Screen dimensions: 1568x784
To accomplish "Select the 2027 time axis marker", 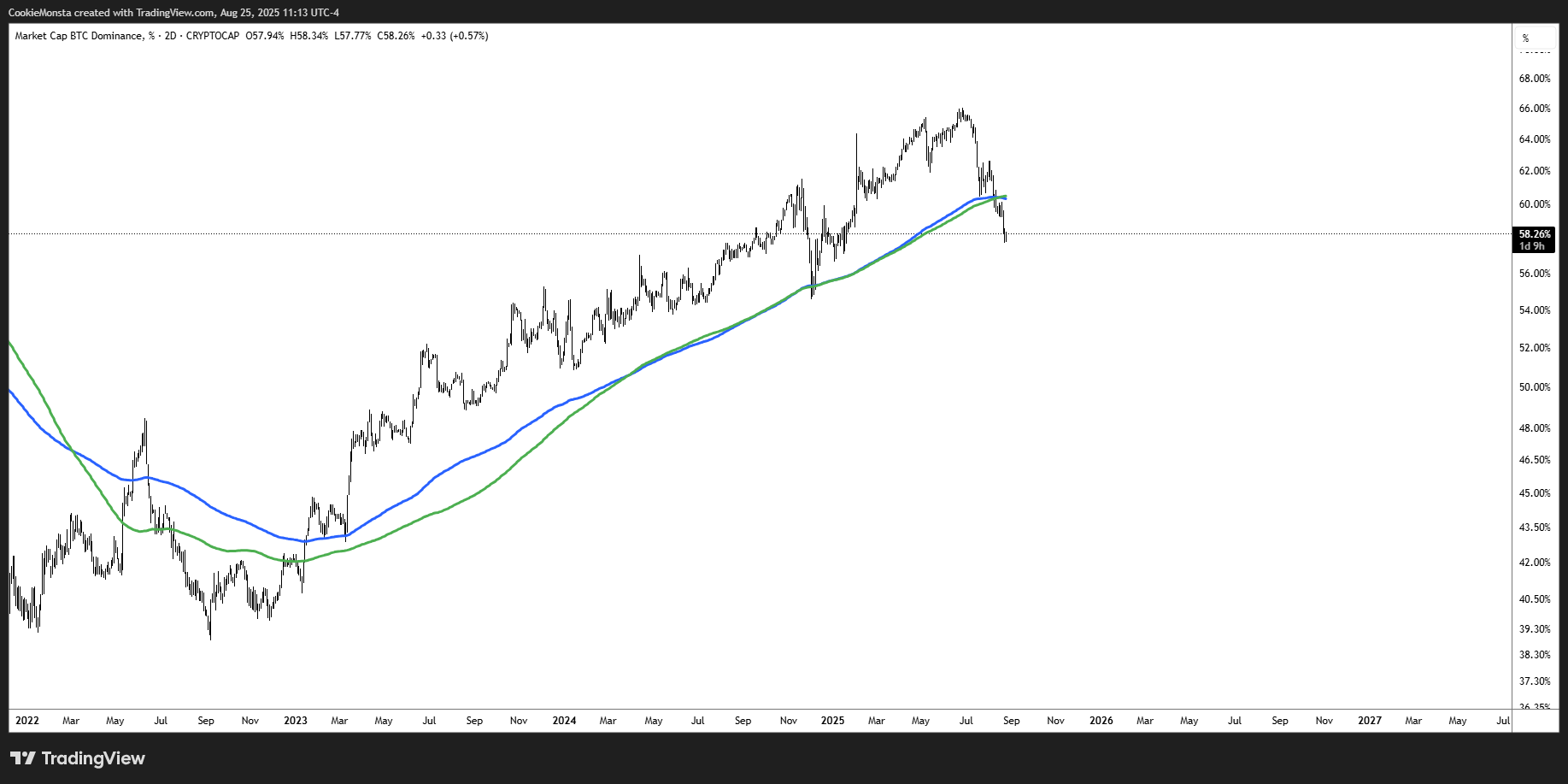I will (1369, 721).
